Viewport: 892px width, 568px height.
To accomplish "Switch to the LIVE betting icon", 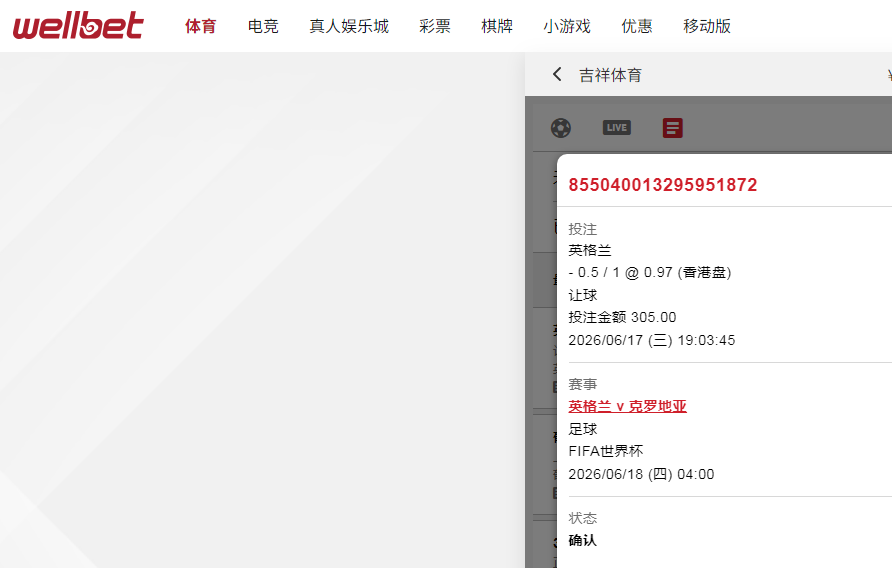I will [617, 128].
